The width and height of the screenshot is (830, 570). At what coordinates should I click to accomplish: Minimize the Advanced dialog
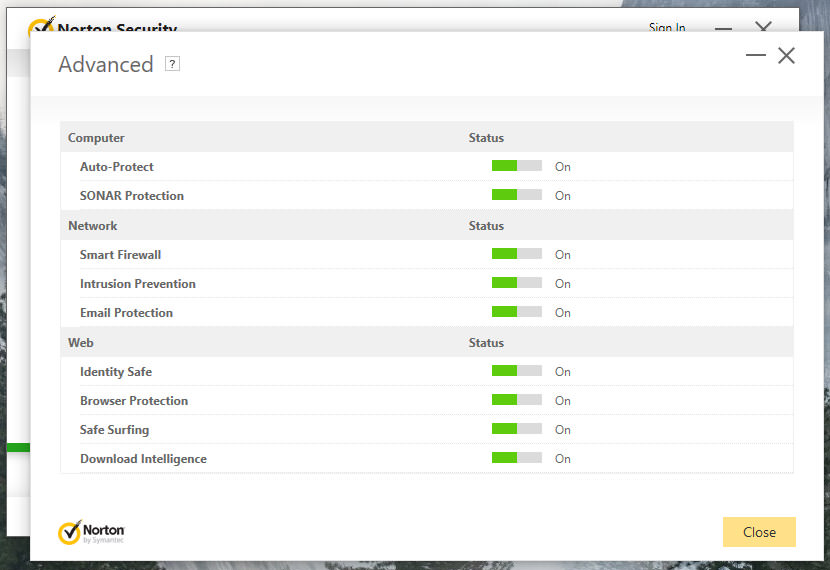[x=755, y=55]
